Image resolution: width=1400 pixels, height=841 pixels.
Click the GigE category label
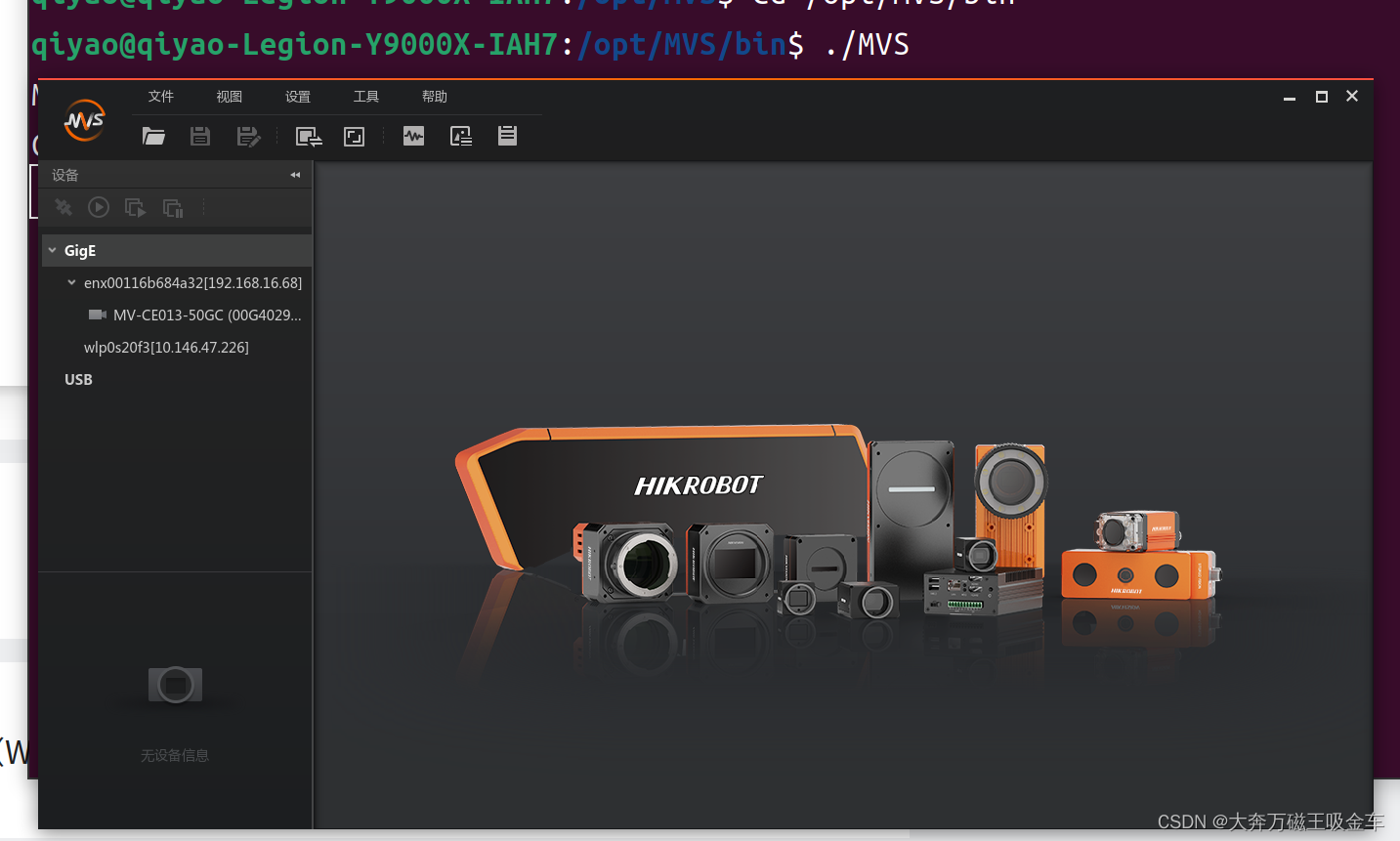pos(80,251)
